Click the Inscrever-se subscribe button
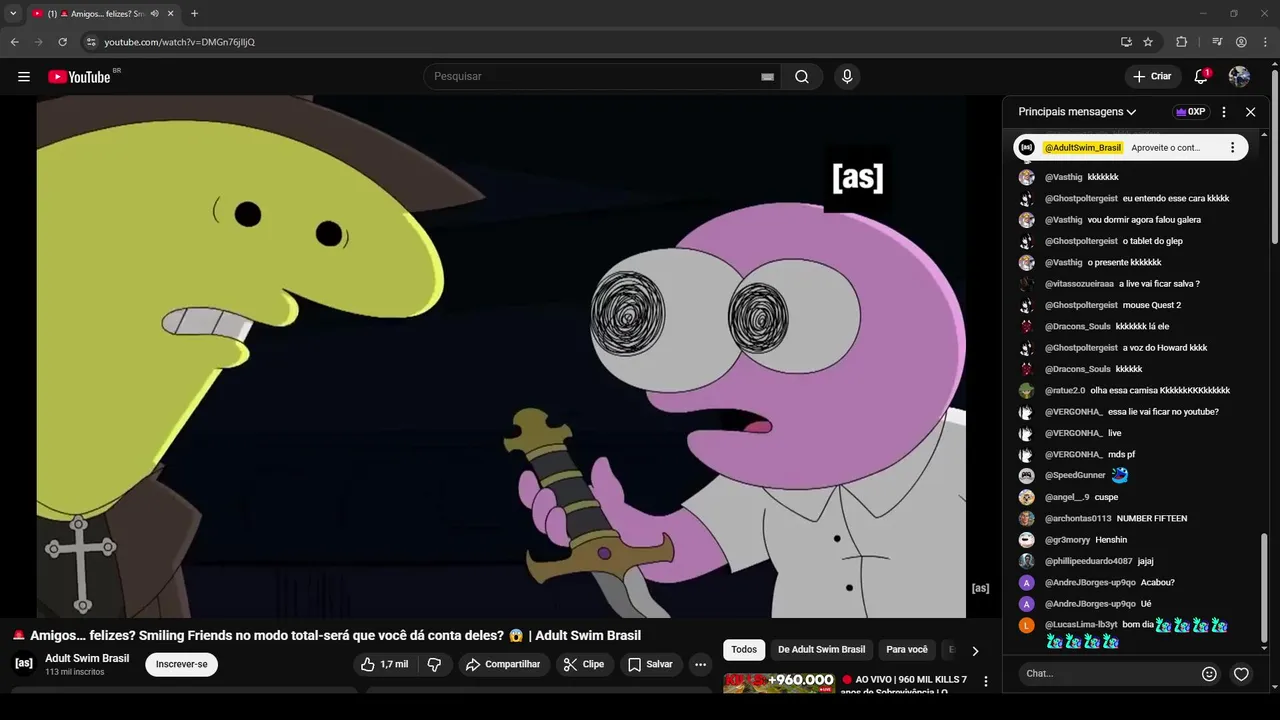Image resolution: width=1280 pixels, height=720 pixels. (x=181, y=664)
